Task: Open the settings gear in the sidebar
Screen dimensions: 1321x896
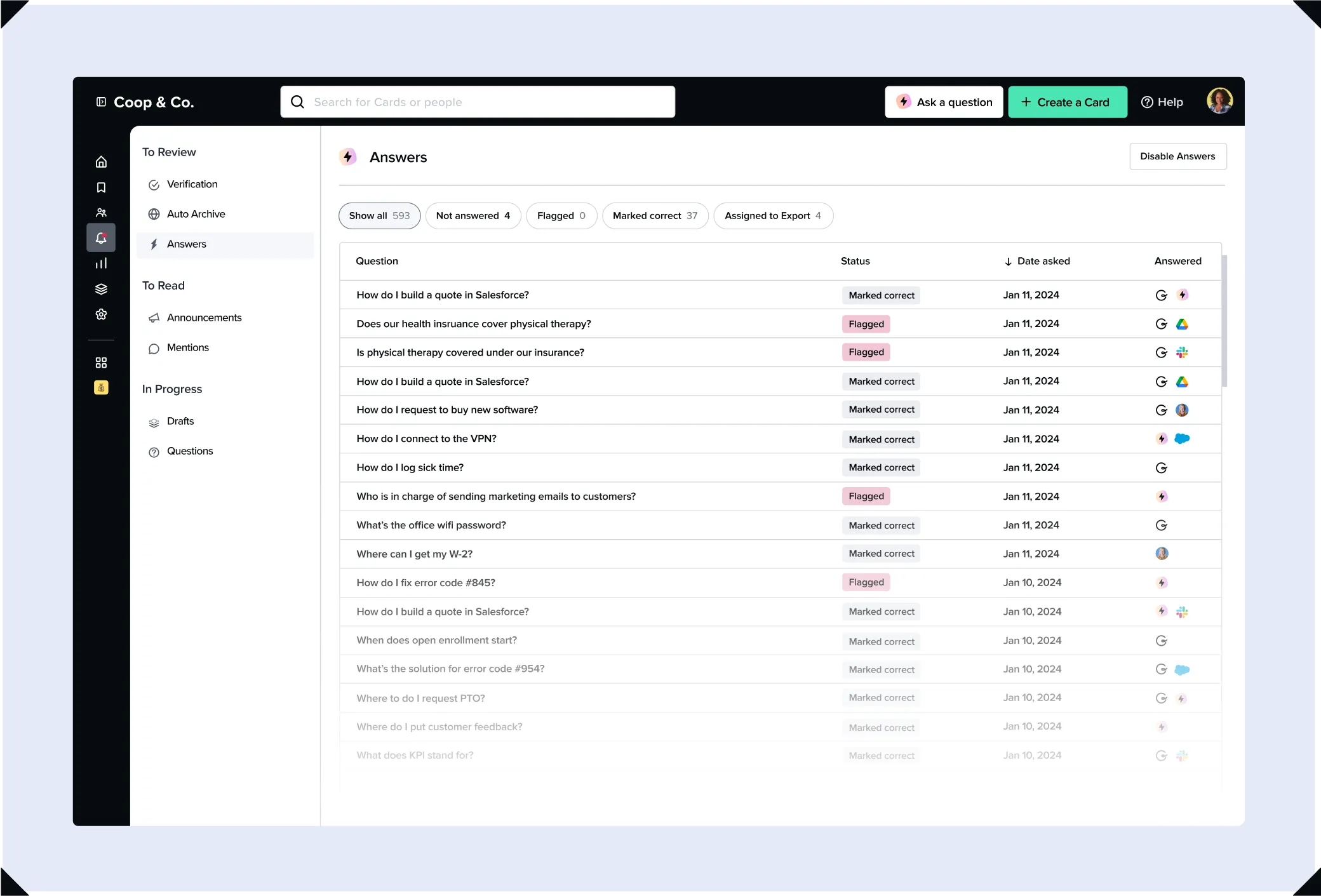Action: click(x=101, y=314)
